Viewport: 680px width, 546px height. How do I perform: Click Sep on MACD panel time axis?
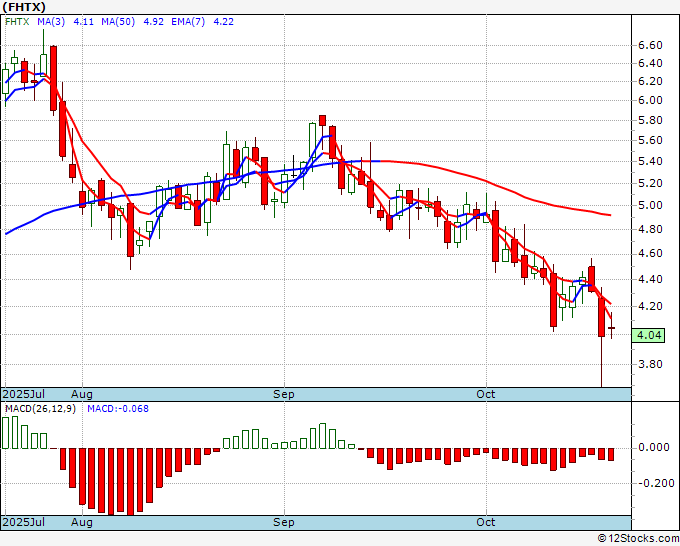click(284, 522)
